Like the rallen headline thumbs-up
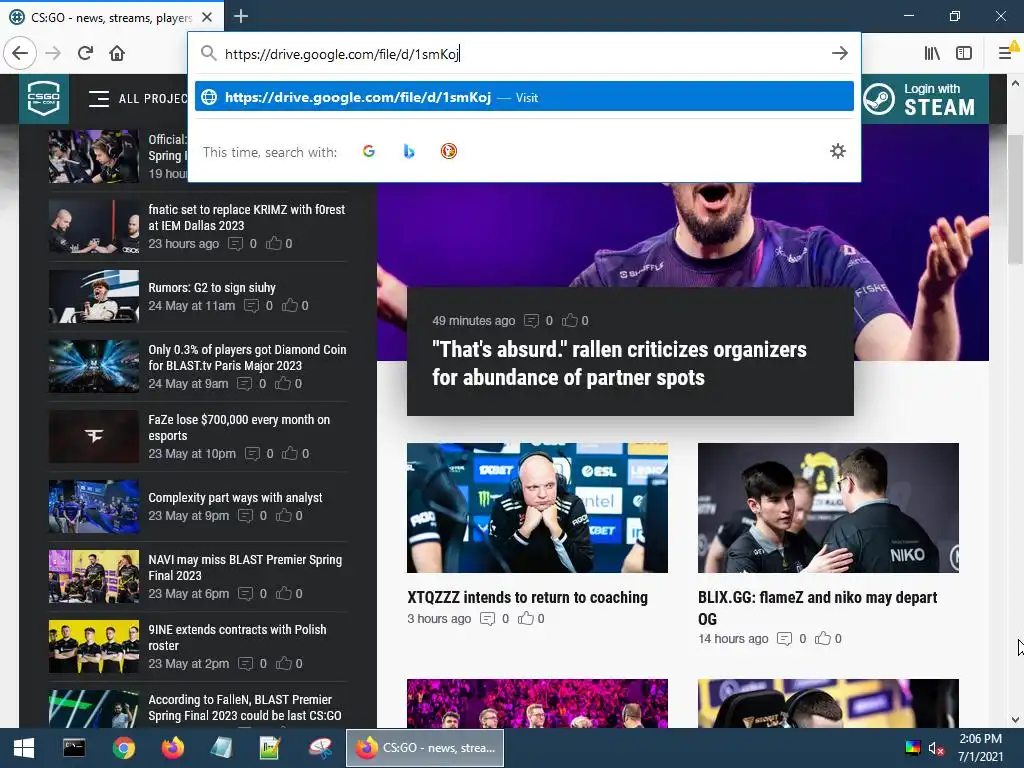The height and width of the screenshot is (768, 1024). pos(570,320)
